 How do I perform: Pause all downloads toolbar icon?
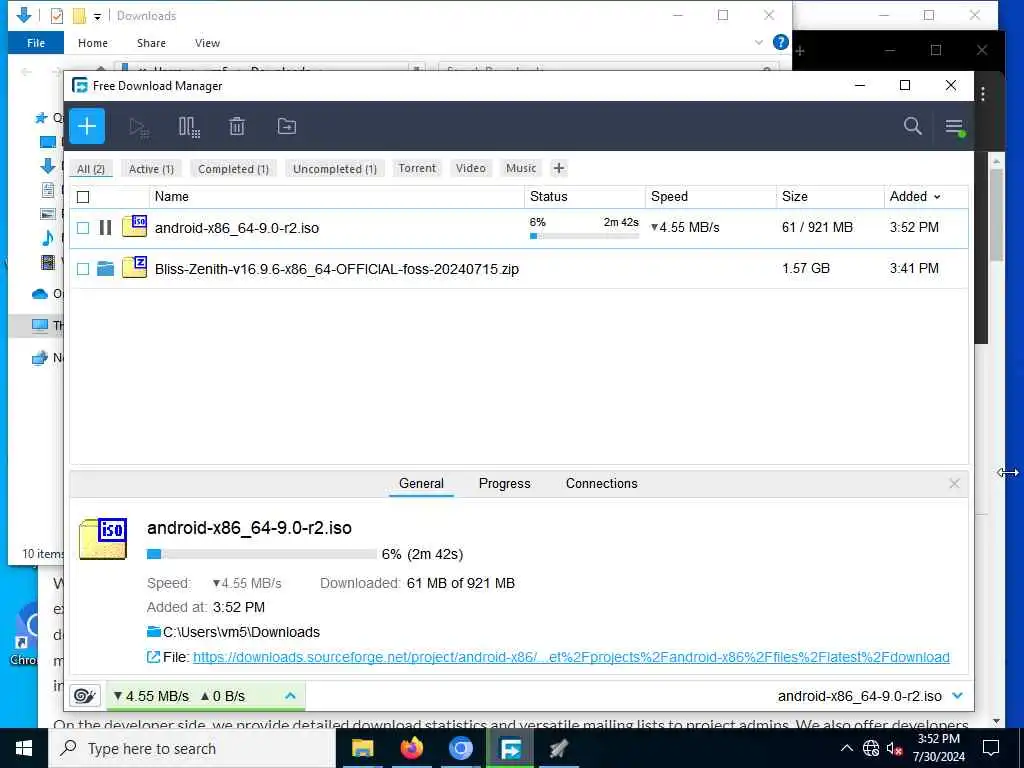(189, 127)
